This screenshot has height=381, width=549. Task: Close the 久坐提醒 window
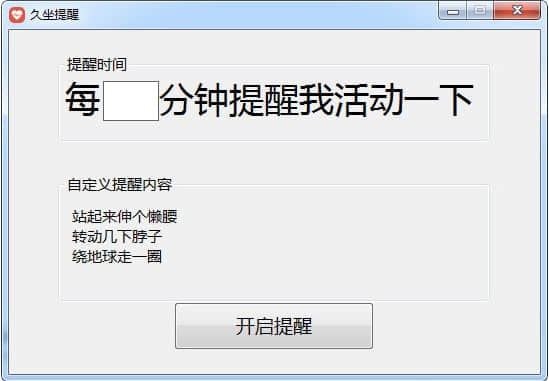click(x=517, y=11)
